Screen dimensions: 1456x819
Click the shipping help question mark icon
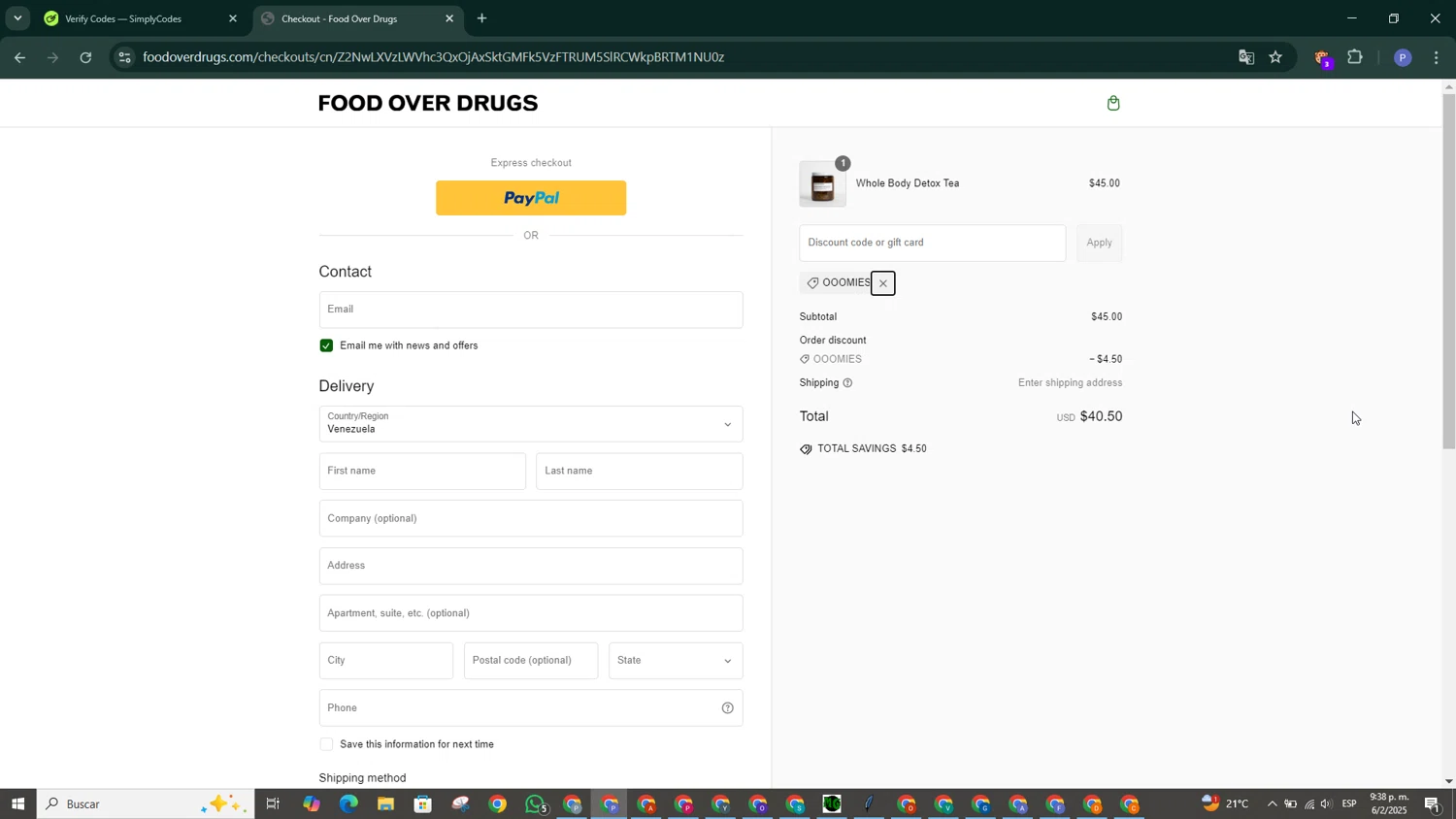(x=847, y=383)
